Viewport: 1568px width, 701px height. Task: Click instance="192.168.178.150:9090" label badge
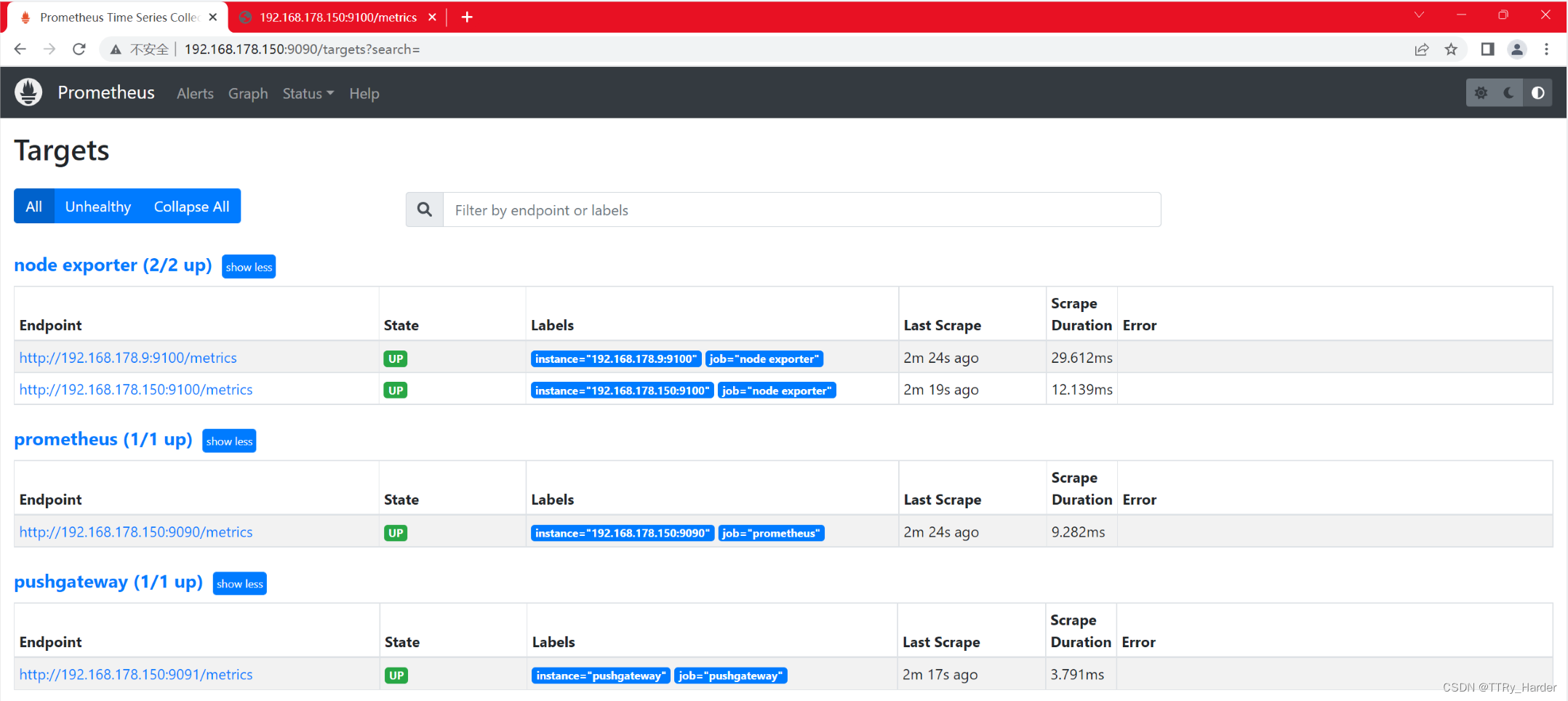pos(623,533)
